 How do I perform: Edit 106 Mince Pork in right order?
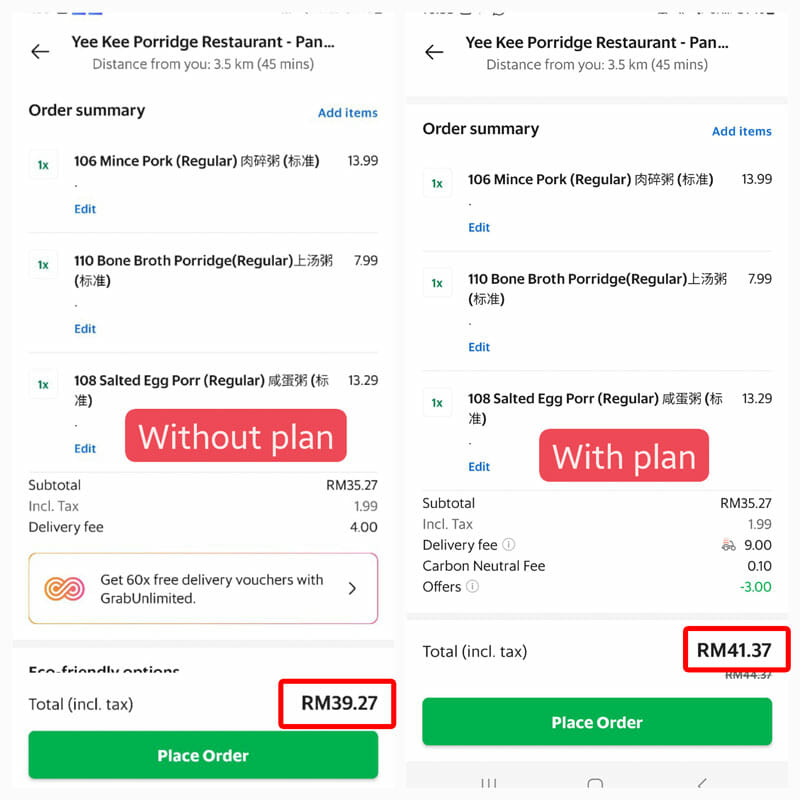479,227
